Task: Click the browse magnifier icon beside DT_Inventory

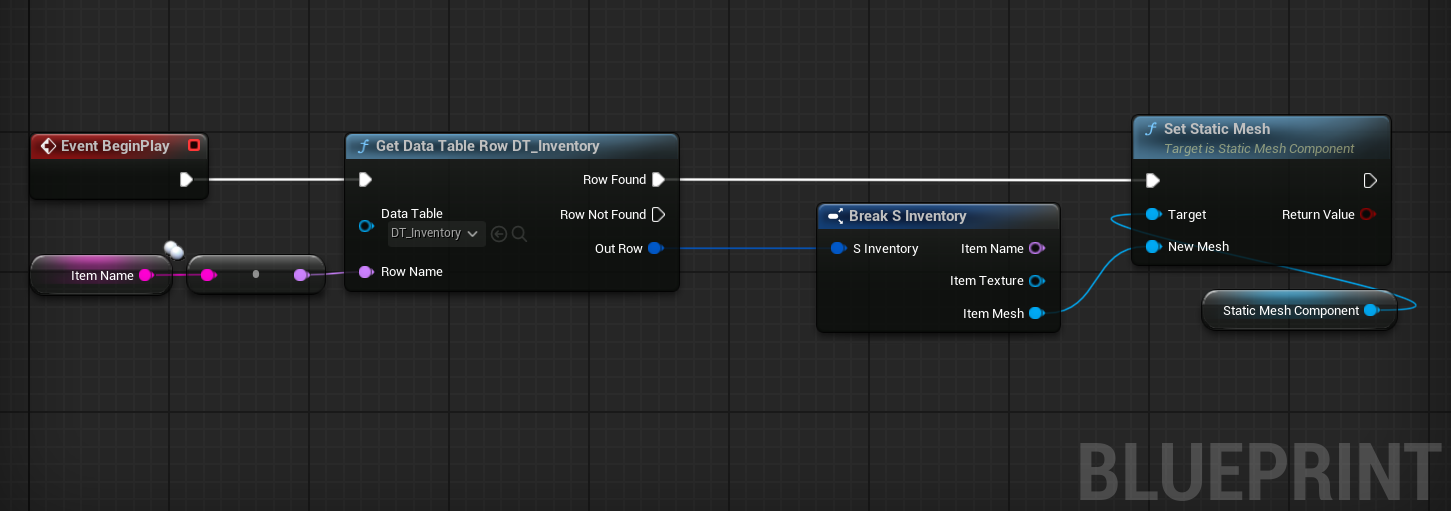Action: pos(519,234)
